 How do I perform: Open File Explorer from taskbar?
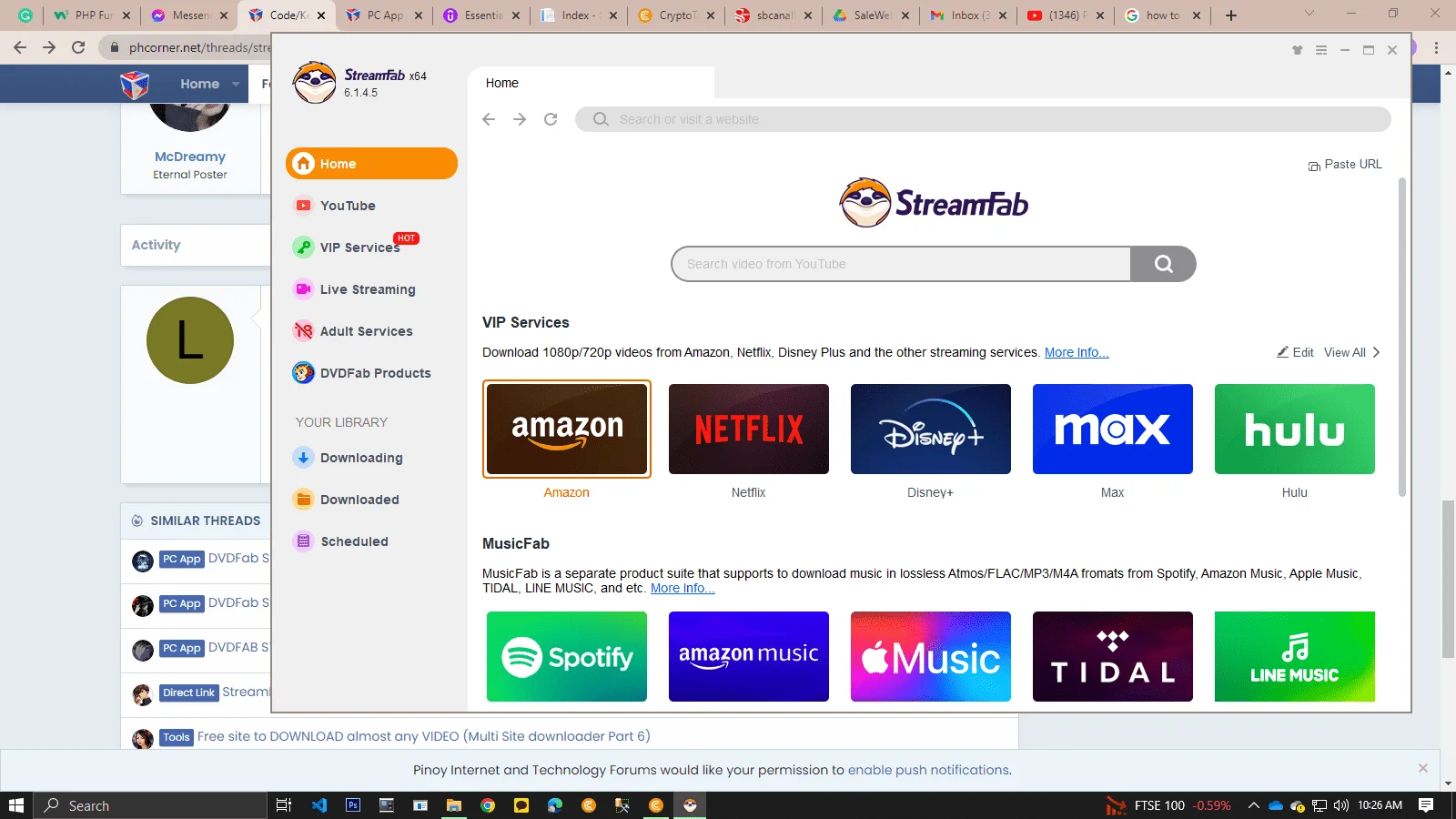tap(454, 805)
